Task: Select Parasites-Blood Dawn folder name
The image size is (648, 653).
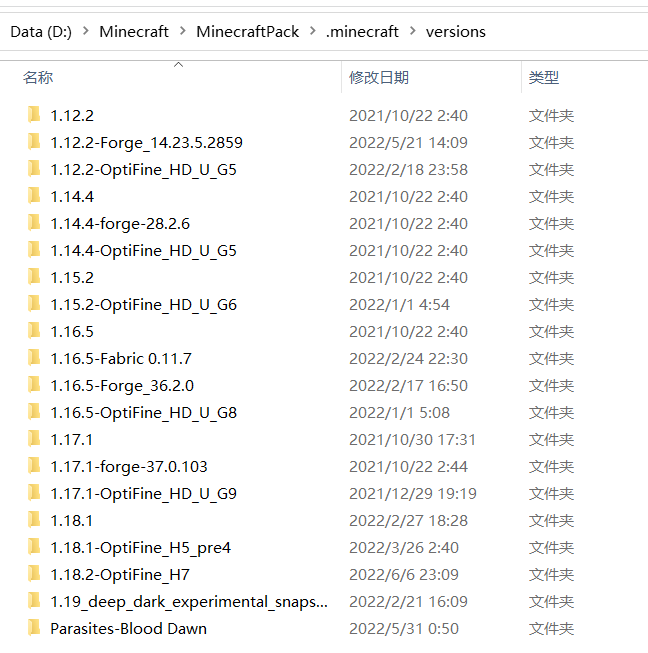Action: point(128,628)
